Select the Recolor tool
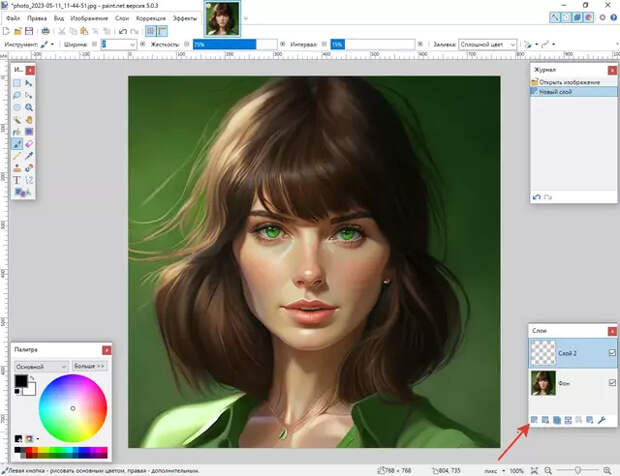620x476 pixels. (x=28, y=168)
